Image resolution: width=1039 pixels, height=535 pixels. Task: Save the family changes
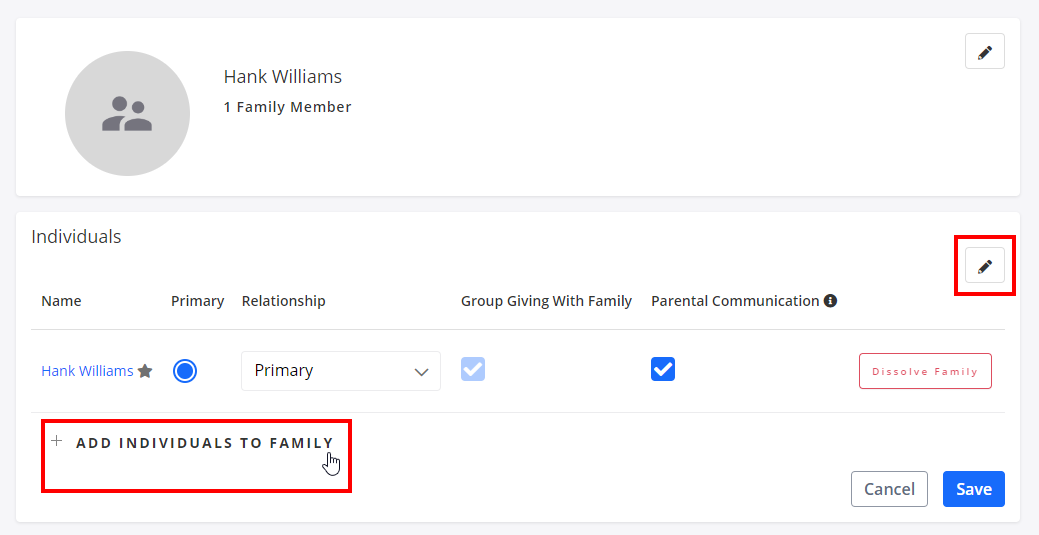(973, 489)
